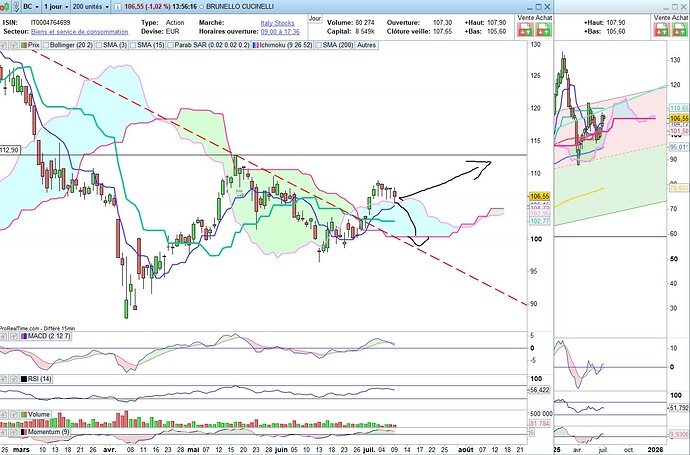Click the ISIN value IT0004764699
Viewport: 690px width, 455px height.
pyautogui.click(x=50, y=22)
